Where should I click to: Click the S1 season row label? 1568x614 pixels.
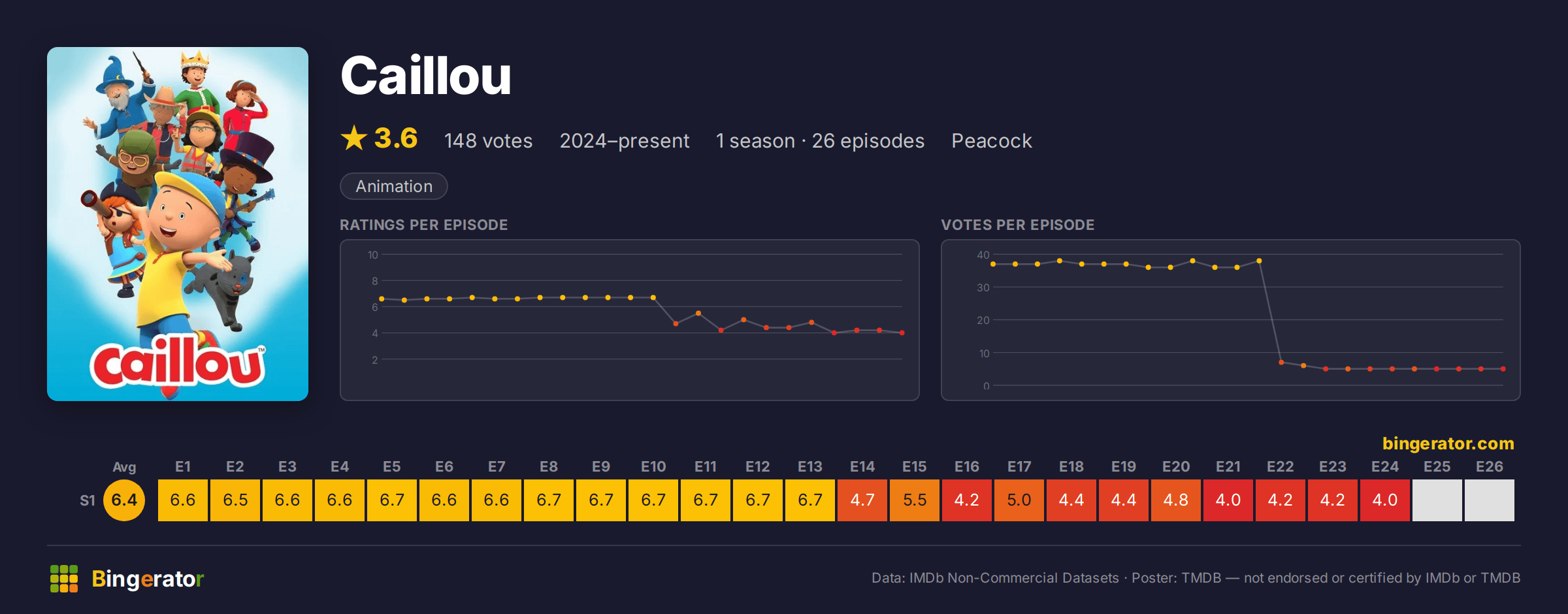click(88, 501)
